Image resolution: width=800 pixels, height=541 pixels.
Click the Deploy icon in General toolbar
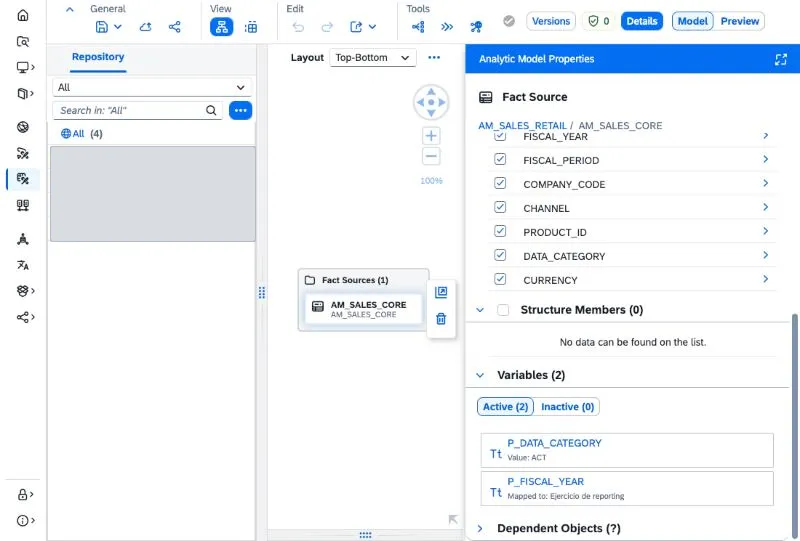click(145, 27)
